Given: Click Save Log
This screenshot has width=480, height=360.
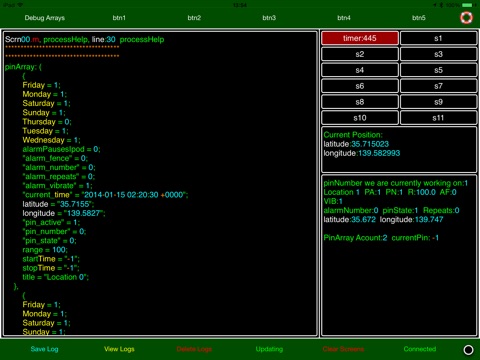Looking at the screenshot, I should pyautogui.click(x=44, y=349).
